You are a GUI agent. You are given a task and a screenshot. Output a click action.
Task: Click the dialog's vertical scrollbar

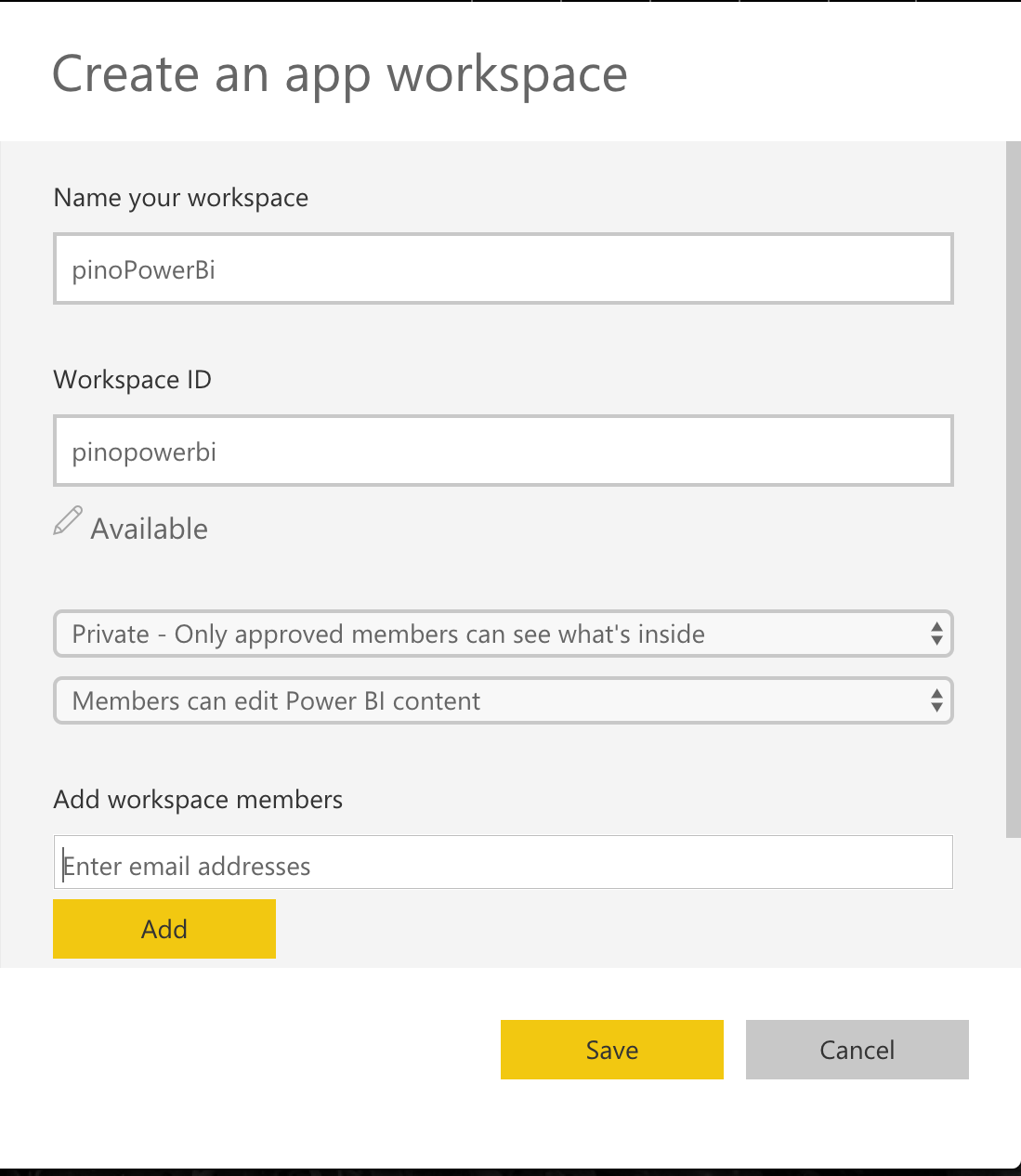[1014, 490]
